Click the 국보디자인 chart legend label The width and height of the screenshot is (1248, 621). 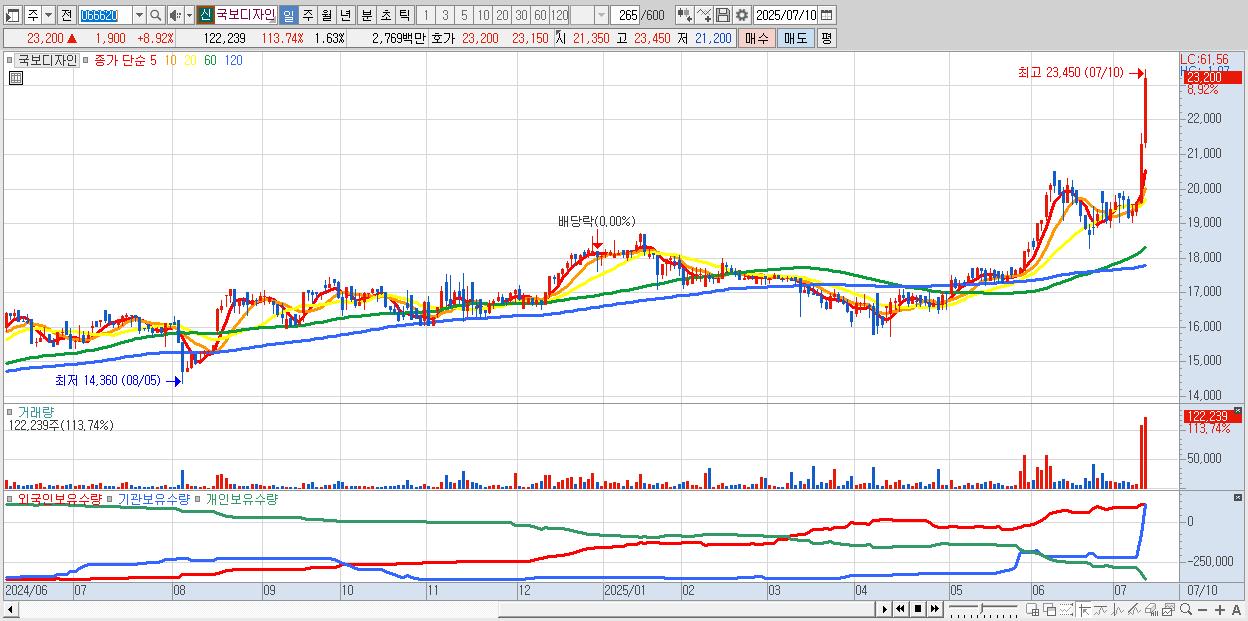click(x=47, y=60)
